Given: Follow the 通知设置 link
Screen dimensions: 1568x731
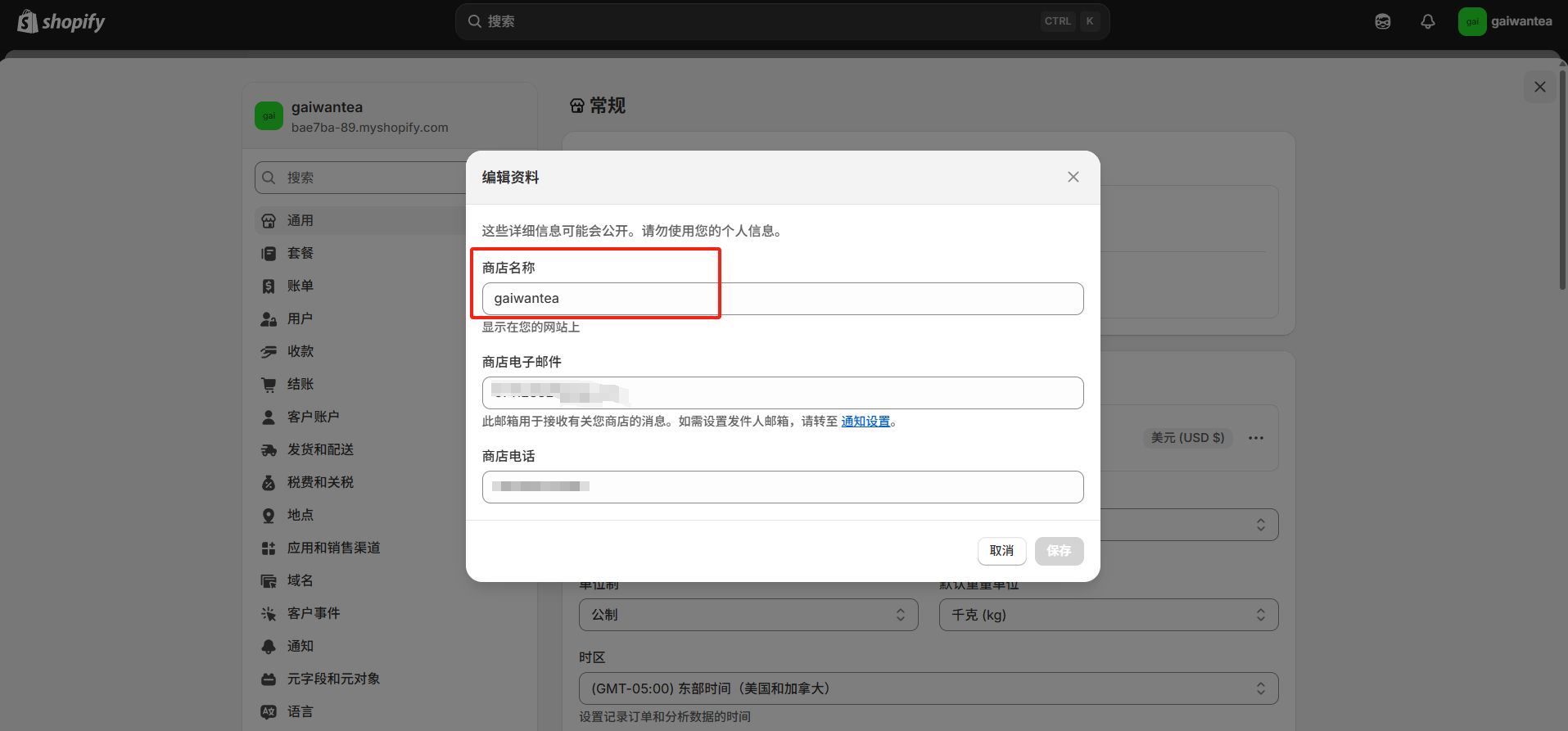Looking at the screenshot, I should tap(865, 422).
